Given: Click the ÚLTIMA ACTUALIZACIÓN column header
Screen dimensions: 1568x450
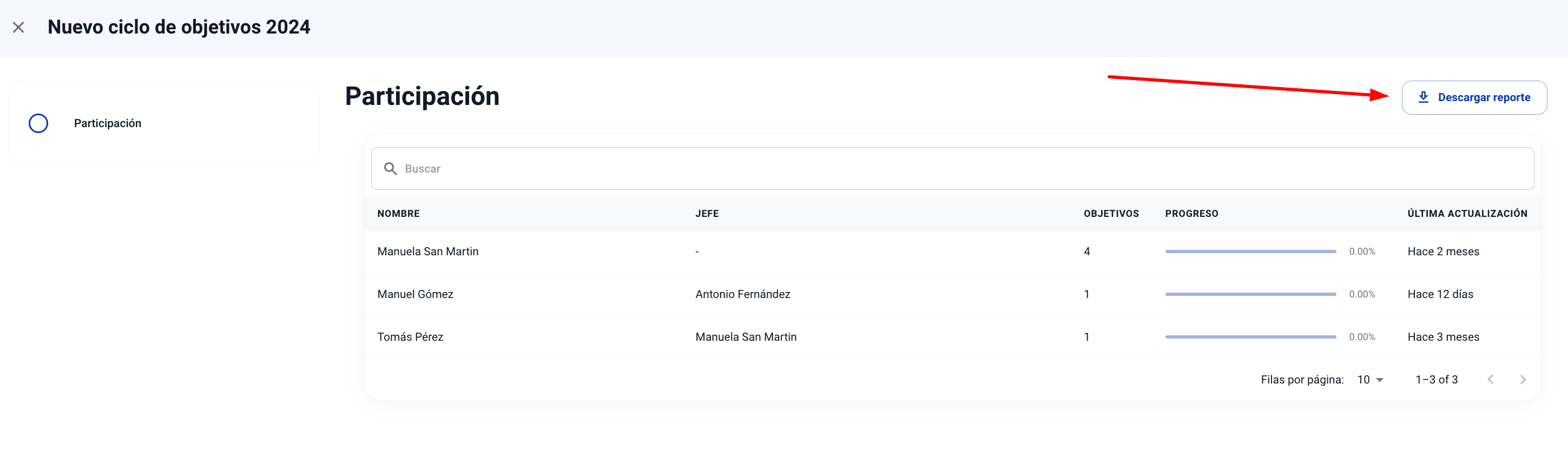Looking at the screenshot, I should pyautogui.click(x=1467, y=214).
